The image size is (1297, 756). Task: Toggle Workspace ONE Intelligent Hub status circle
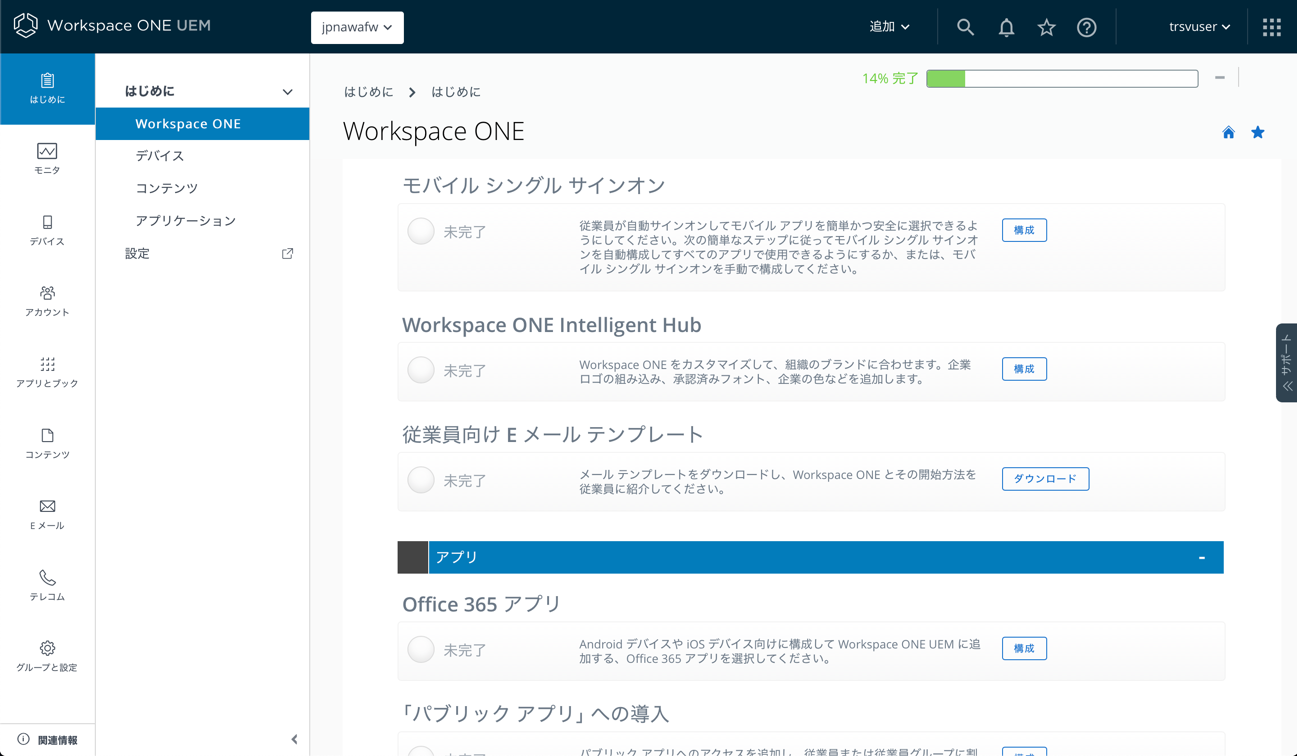click(x=421, y=370)
